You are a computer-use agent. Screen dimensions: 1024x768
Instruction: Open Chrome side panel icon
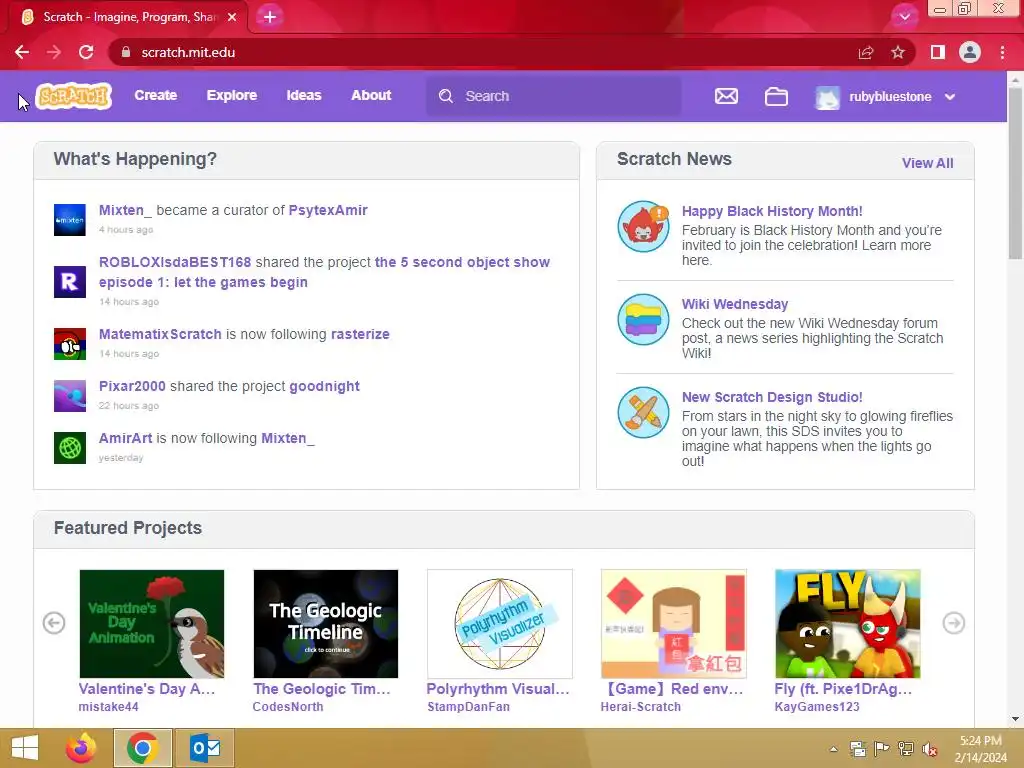pyautogui.click(x=938, y=52)
